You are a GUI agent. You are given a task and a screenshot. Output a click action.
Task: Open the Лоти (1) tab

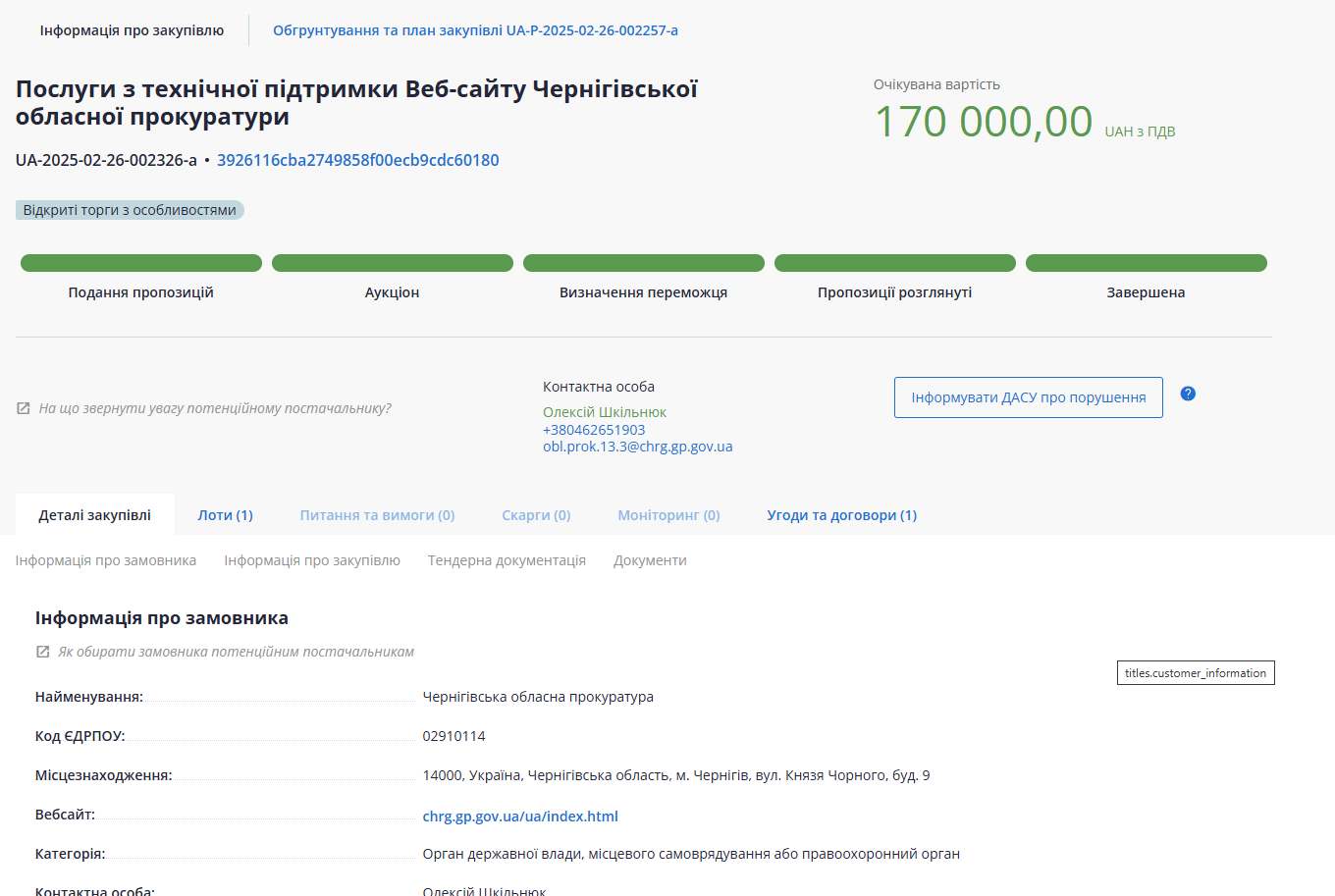click(x=225, y=515)
